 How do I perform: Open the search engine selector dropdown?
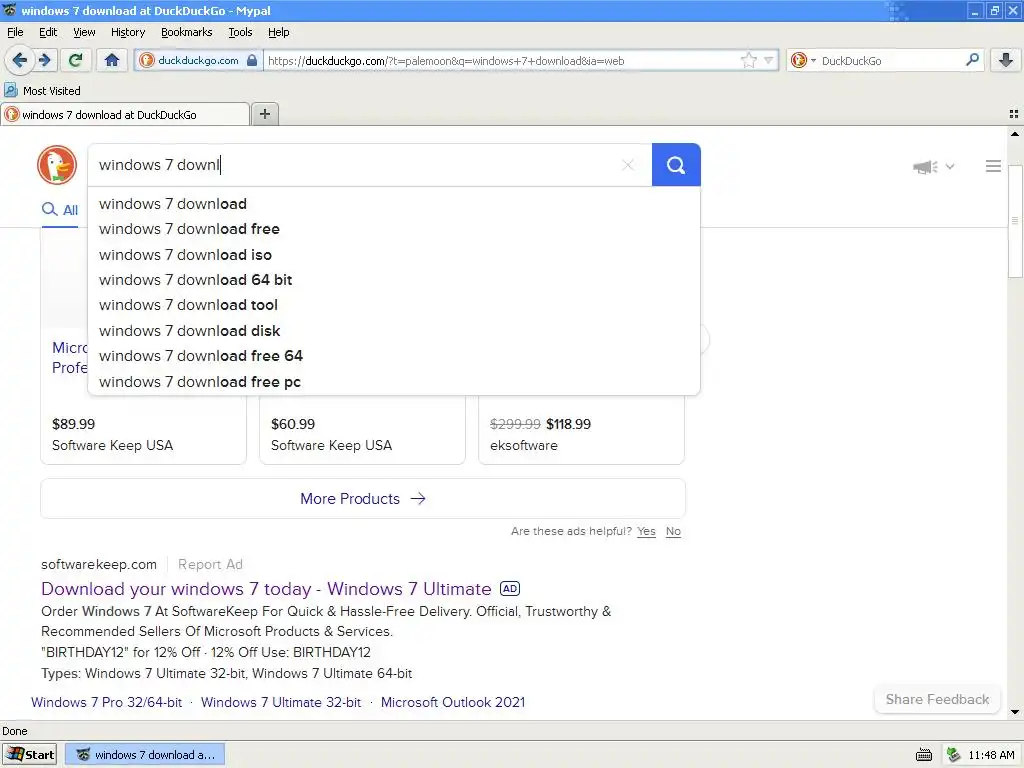coord(803,60)
